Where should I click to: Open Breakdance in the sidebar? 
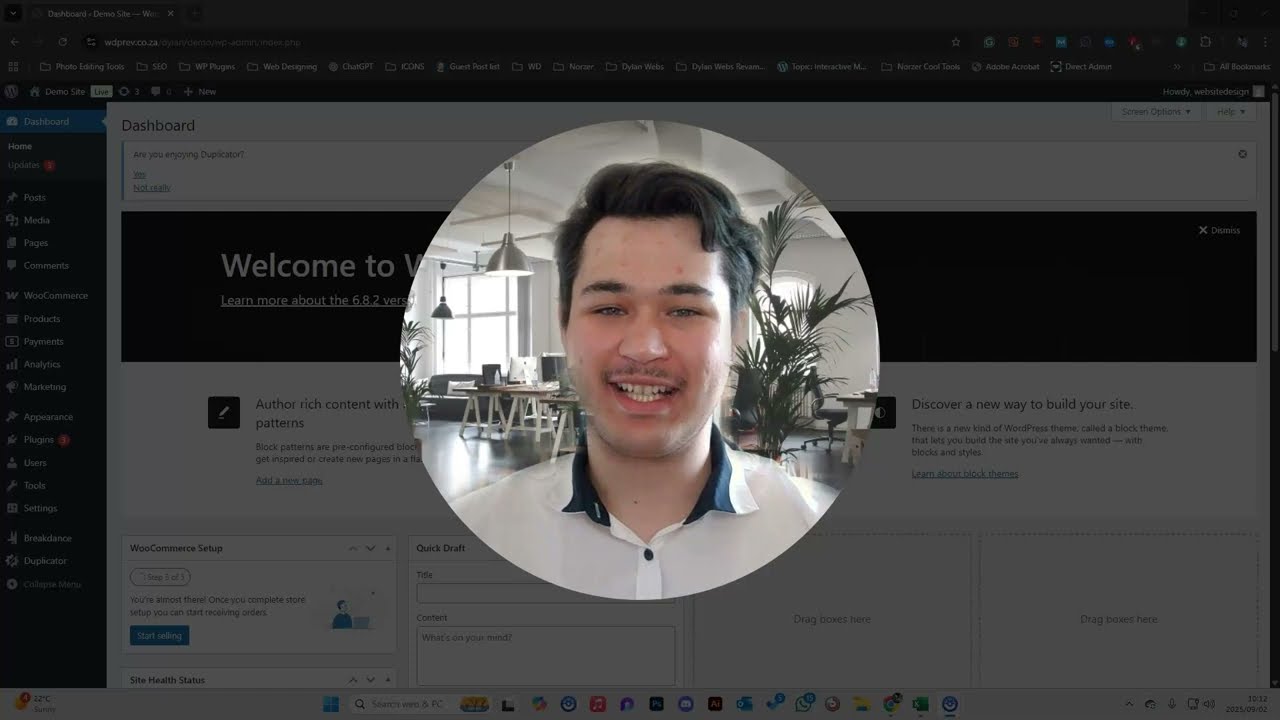(47, 538)
